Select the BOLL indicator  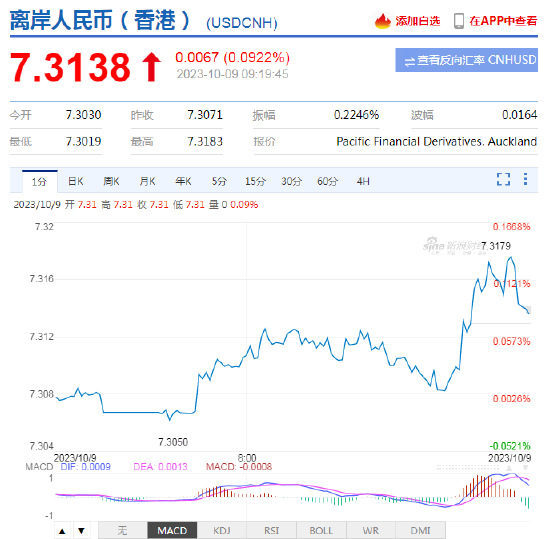pyautogui.click(x=321, y=531)
